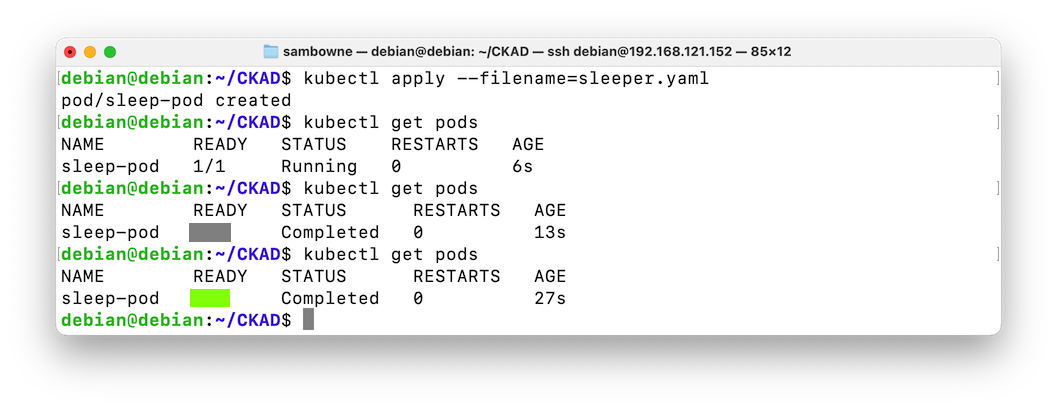Image resolution: width=1057 pixels, height=409 pixels.
Task: Click the 'kubectl apply --filename=sleeper.yaml' command text
Action: pos(506,79)
